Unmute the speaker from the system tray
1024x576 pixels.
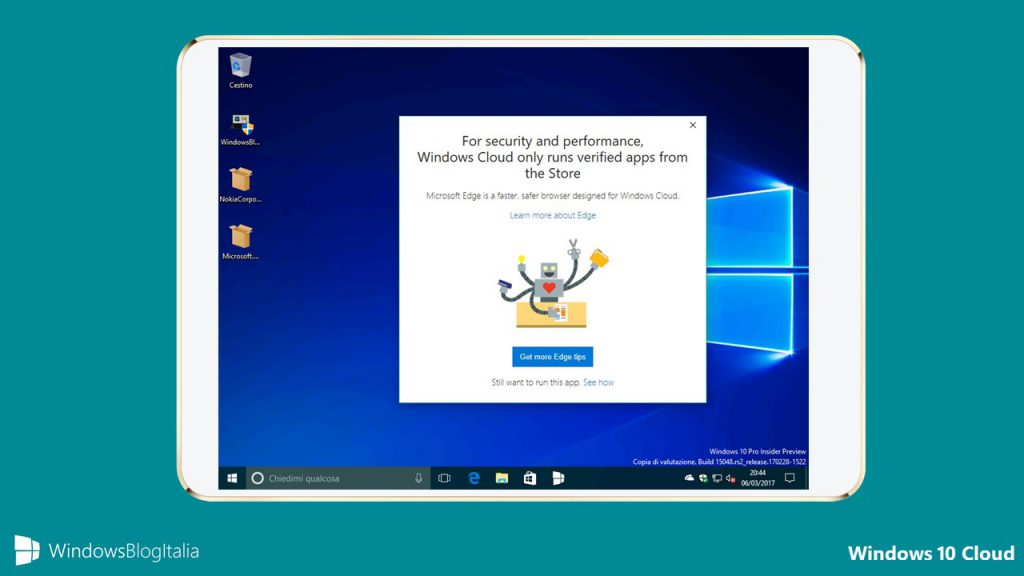tap(731, 478)
